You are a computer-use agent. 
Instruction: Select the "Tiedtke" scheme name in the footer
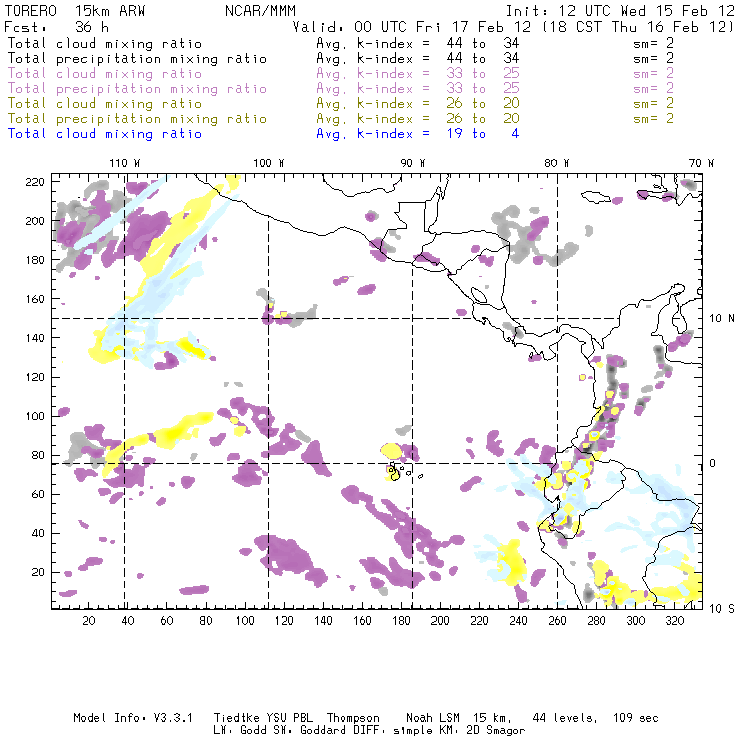[x=236, y=718]
